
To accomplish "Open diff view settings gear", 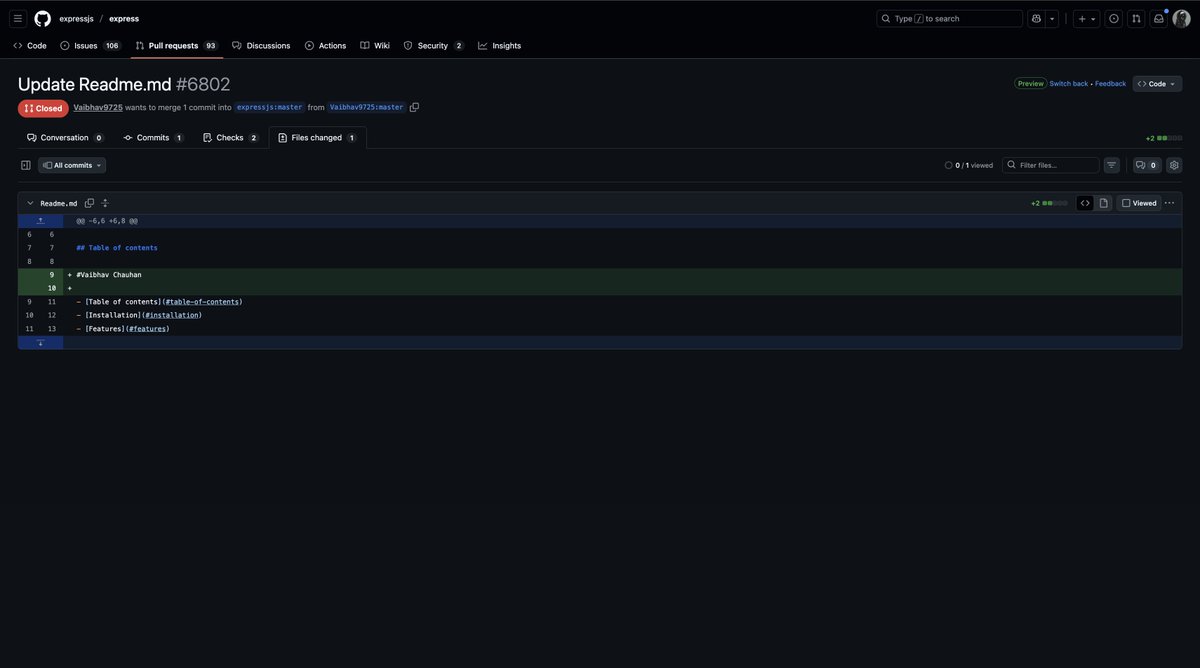I will (x=1174, y=165).
